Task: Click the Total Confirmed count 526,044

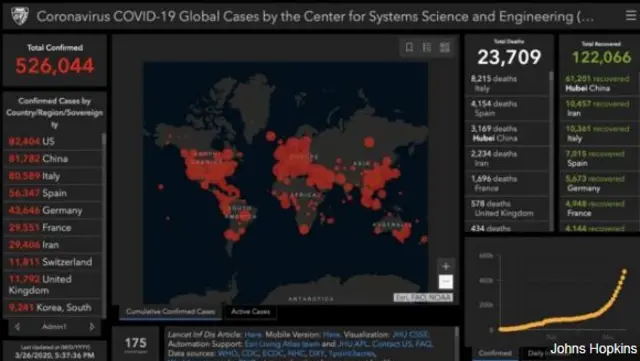Action: click(x=55, y=65)
